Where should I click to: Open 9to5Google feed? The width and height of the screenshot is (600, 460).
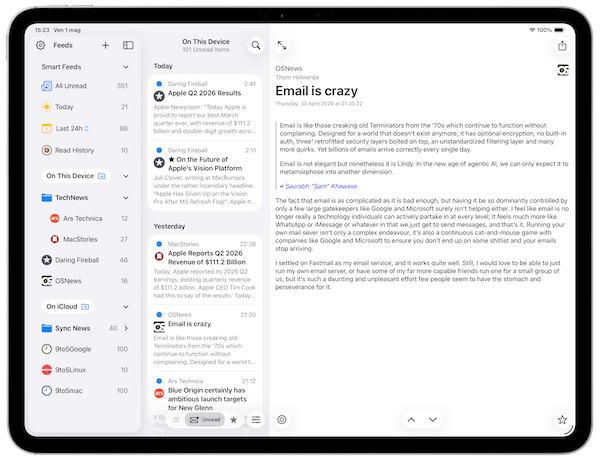click(85, 349)
